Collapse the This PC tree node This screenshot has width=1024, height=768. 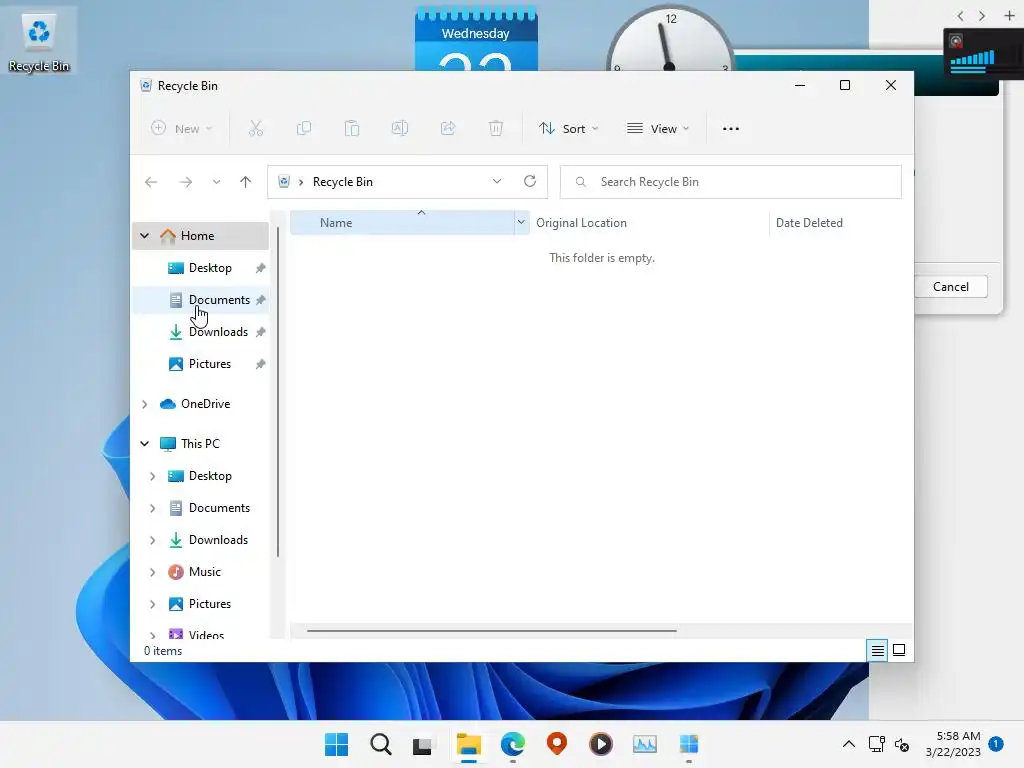click(x=145, y=444)
